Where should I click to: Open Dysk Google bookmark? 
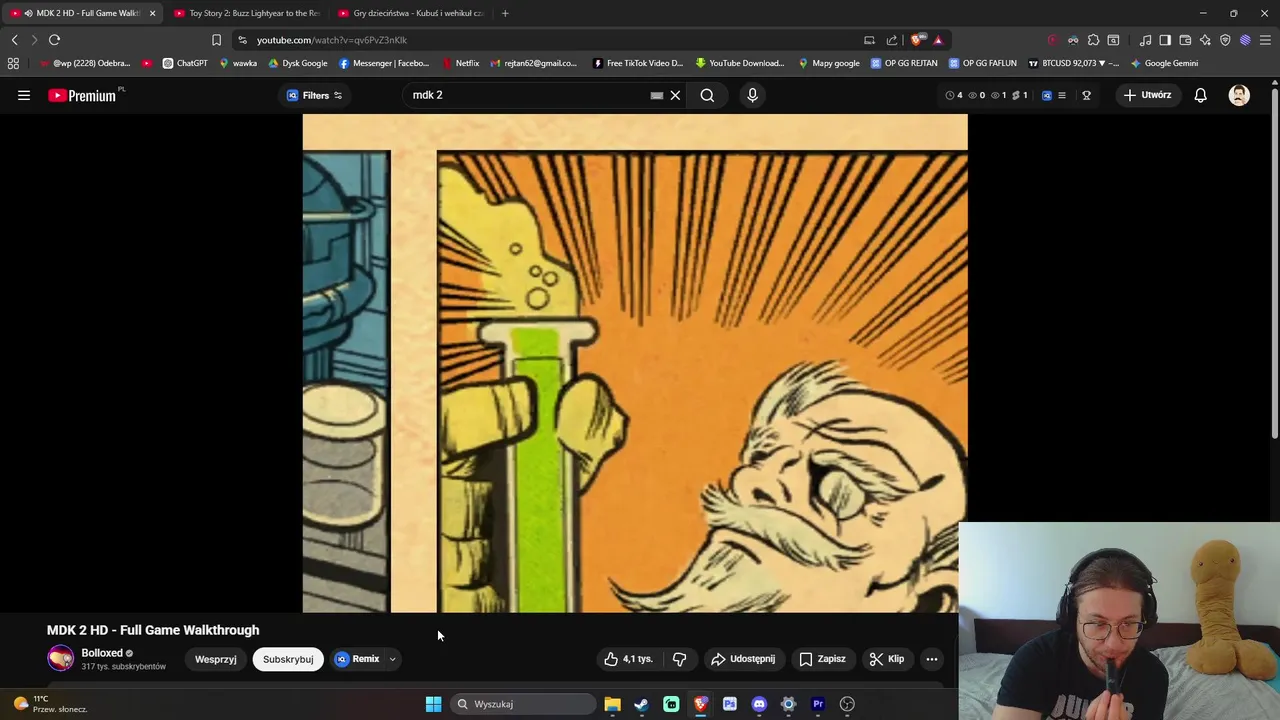[x=297, y=63]
